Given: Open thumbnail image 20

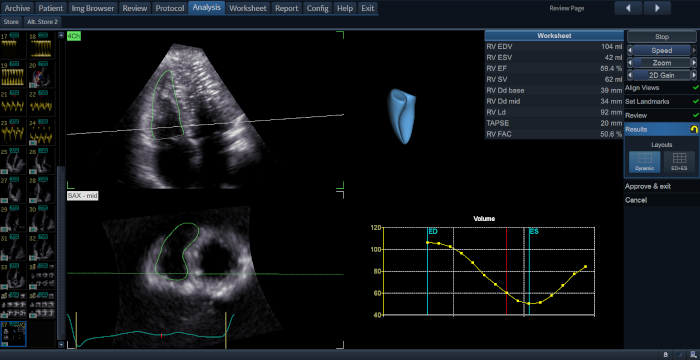Looking at the screenshot, I should click(x=42, y=74).
